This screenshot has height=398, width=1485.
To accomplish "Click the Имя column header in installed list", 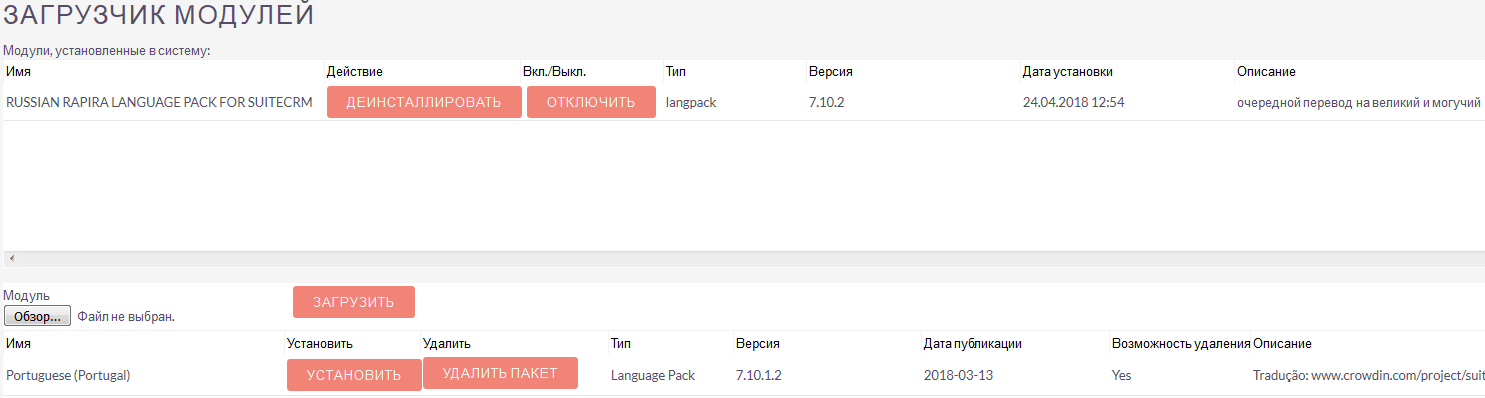I will (x=18, y=72).
